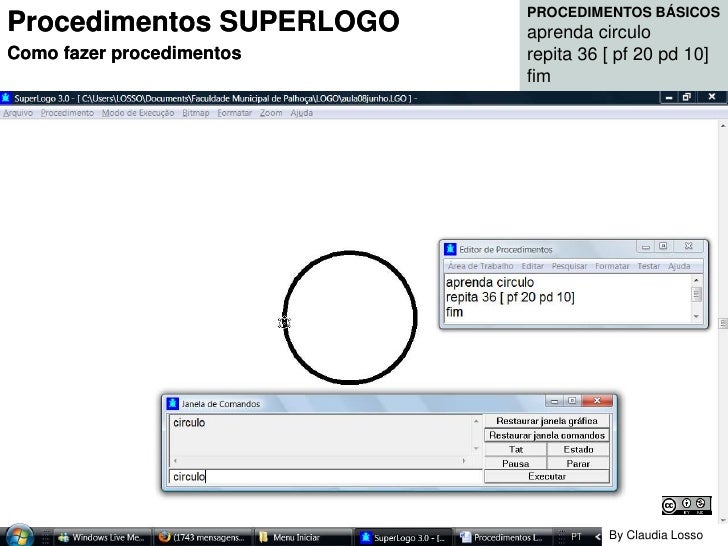
Task: Open Menu Iniciar folder taskbar item
Action: click(304, 537)
